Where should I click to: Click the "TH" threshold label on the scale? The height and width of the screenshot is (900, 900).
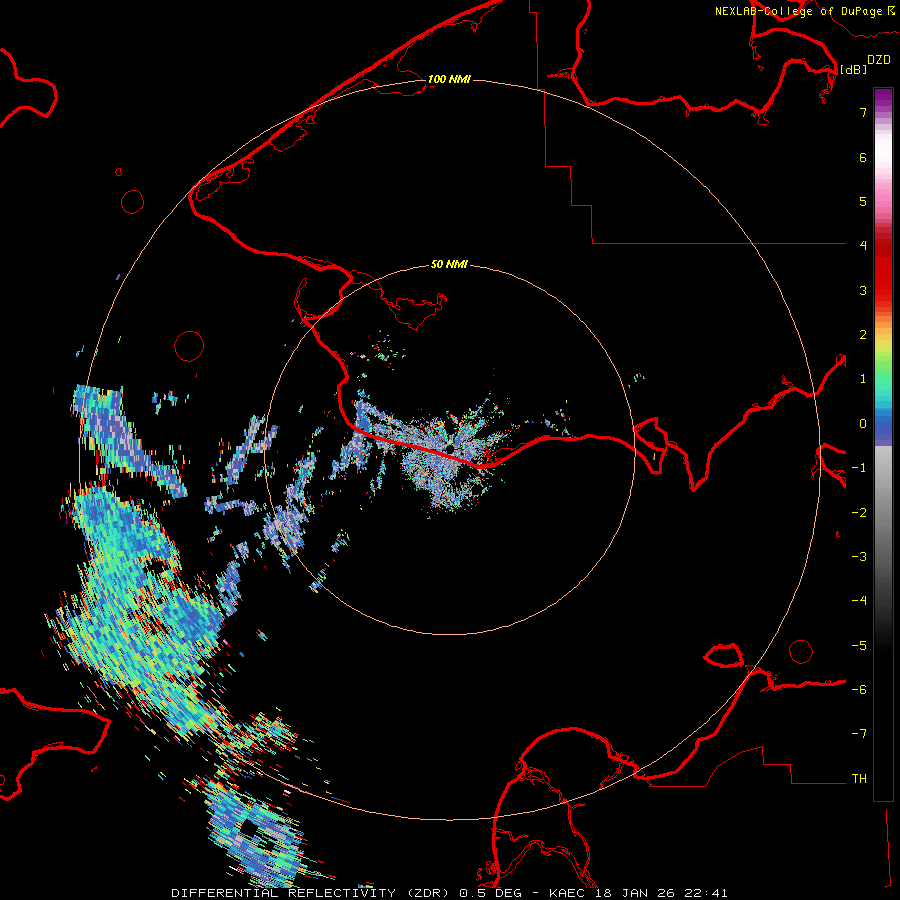(859, 779)
